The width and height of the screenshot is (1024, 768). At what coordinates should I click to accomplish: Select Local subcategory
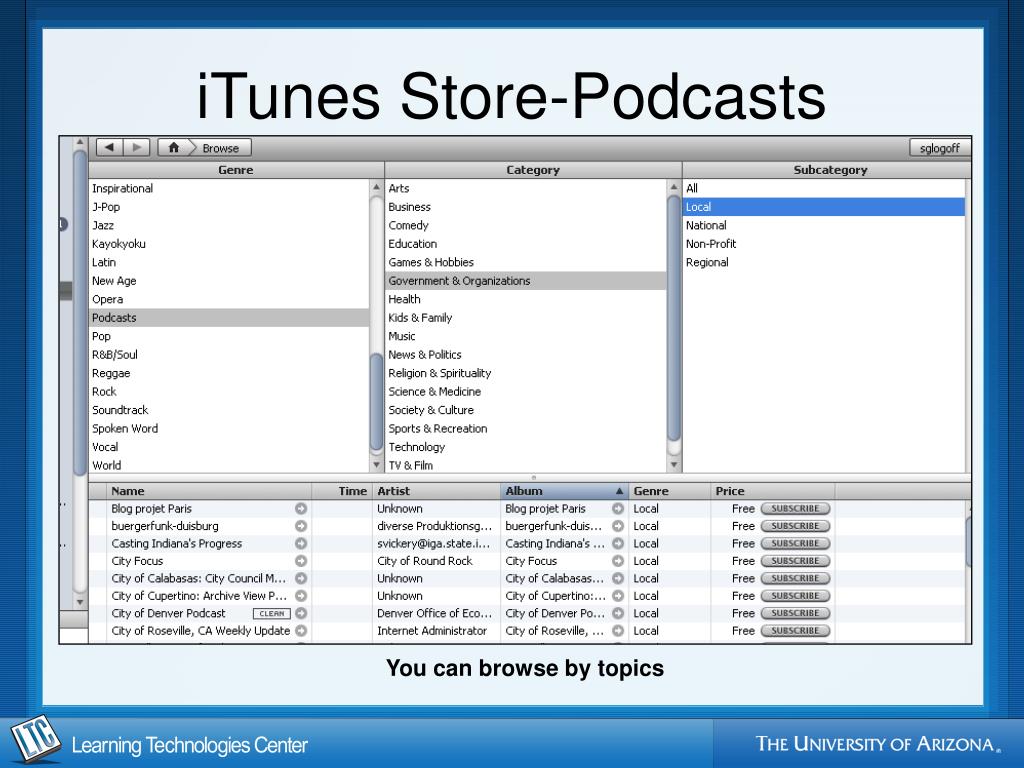click(824, 207)
